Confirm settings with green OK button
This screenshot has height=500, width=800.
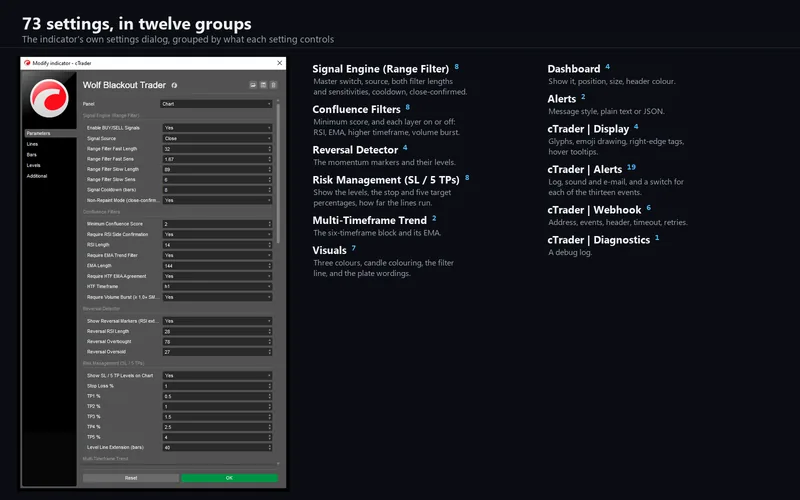[229, 478]
